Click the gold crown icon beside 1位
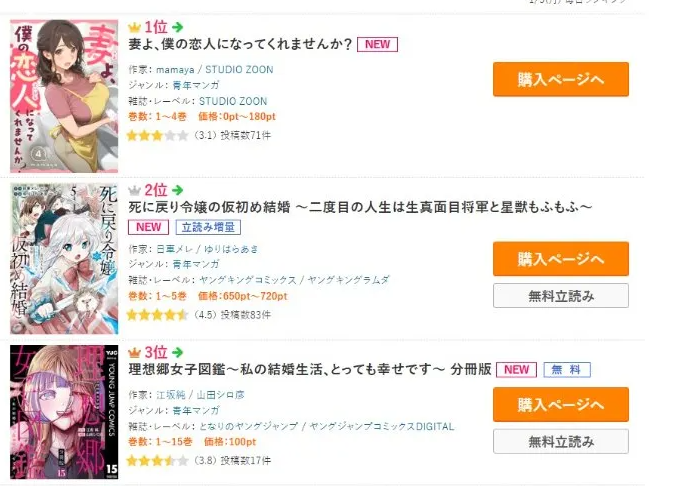 [134, 28]
